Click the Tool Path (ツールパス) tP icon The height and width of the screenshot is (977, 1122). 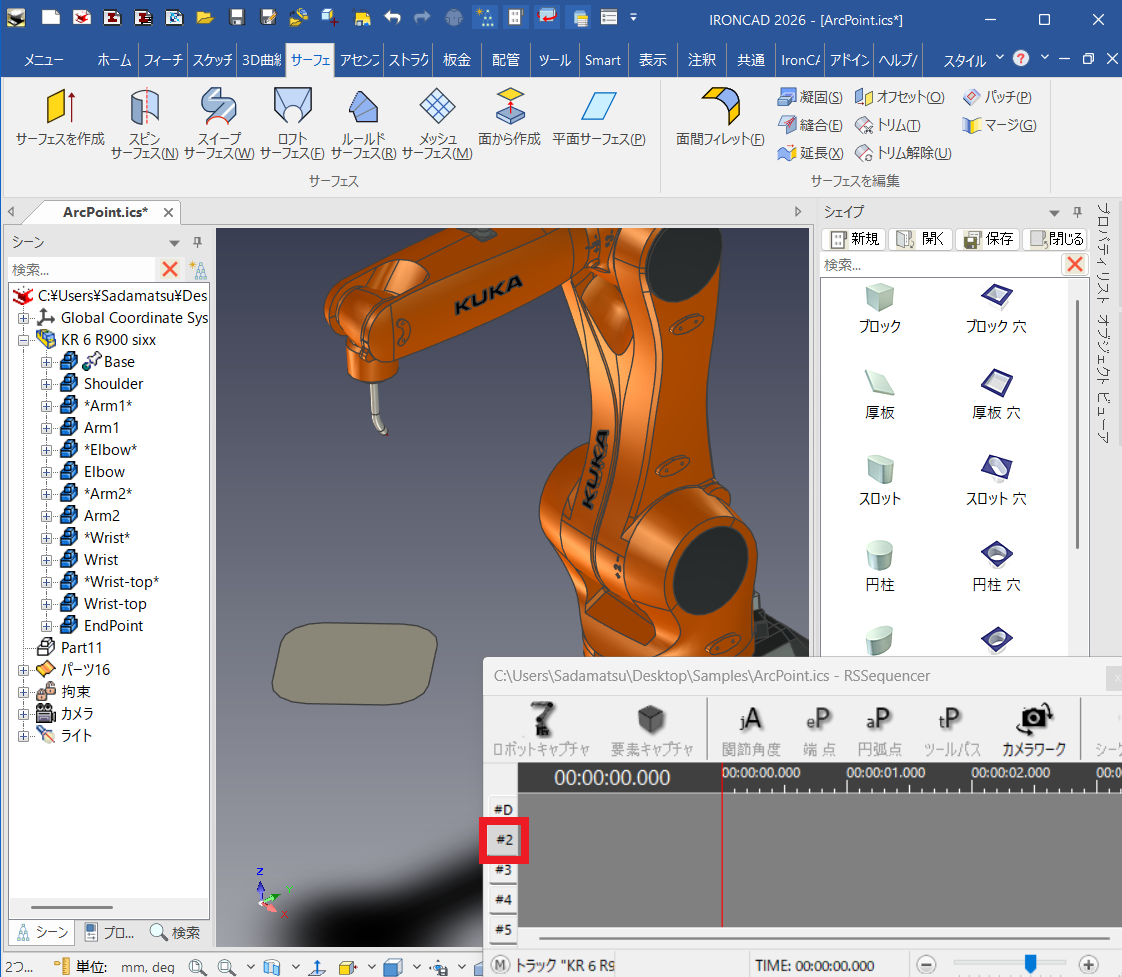(951, 729)
